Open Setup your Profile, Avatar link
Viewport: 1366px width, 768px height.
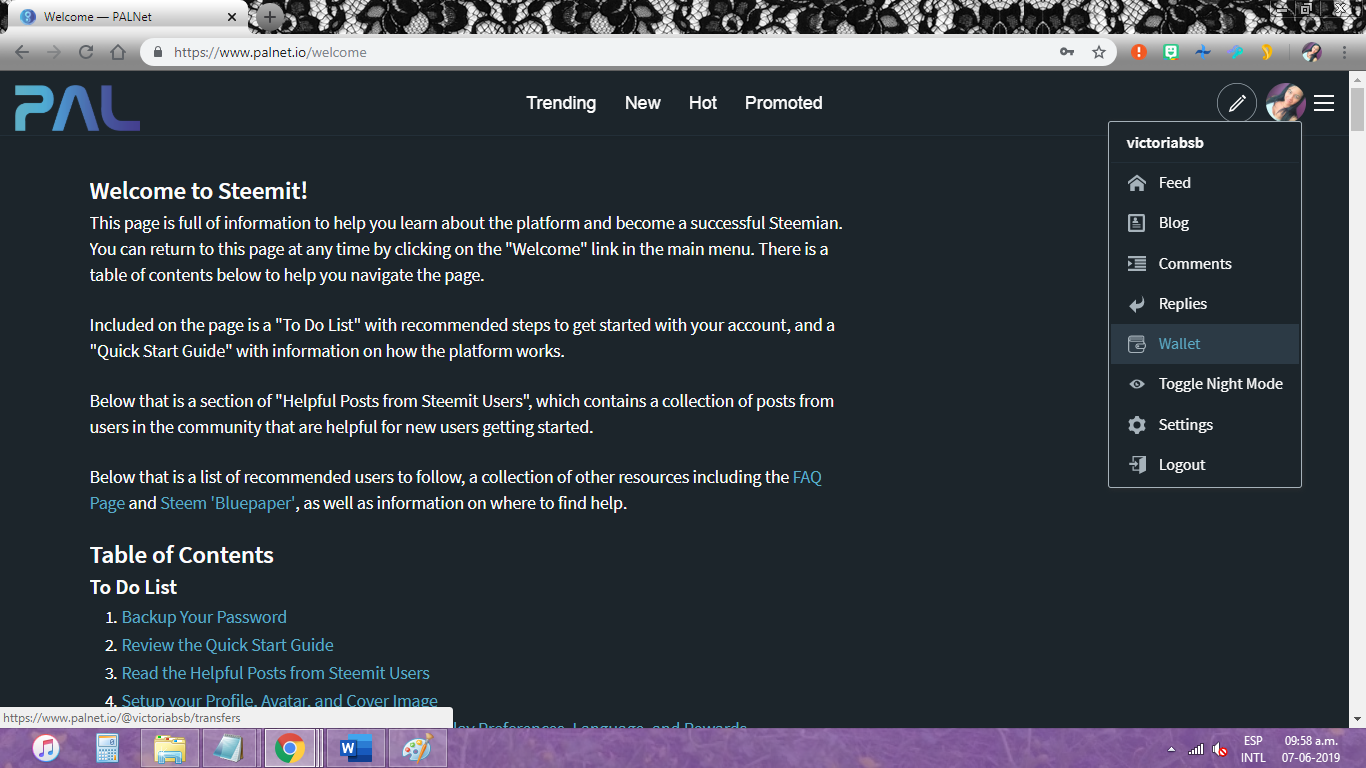(280, 701)
